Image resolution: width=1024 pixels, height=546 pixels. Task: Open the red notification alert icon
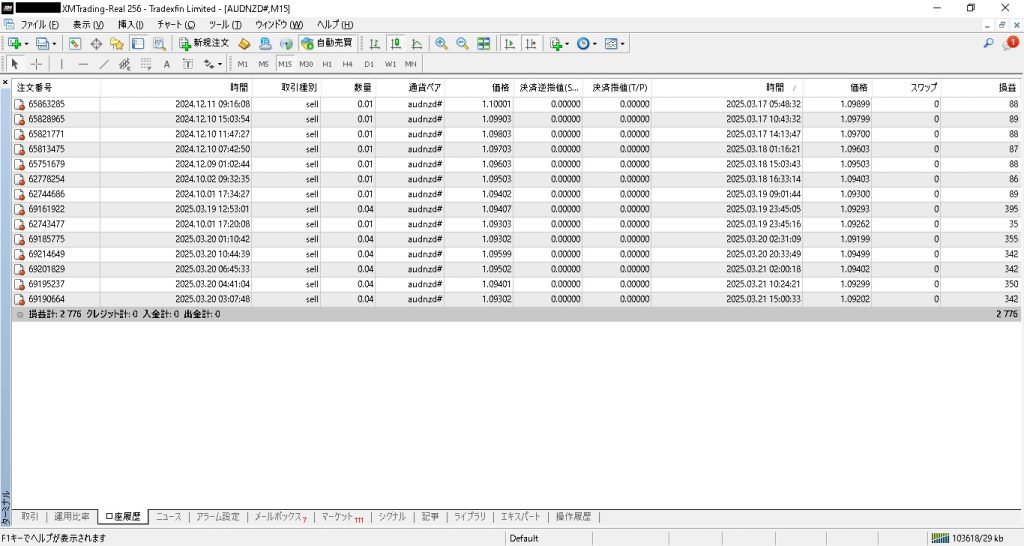tap(1010, 43)
